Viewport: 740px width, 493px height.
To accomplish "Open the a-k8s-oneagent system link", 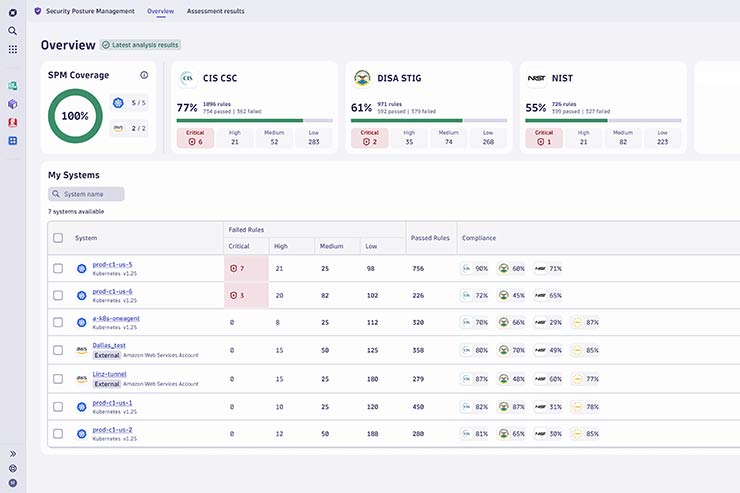I will click(115, 318).
